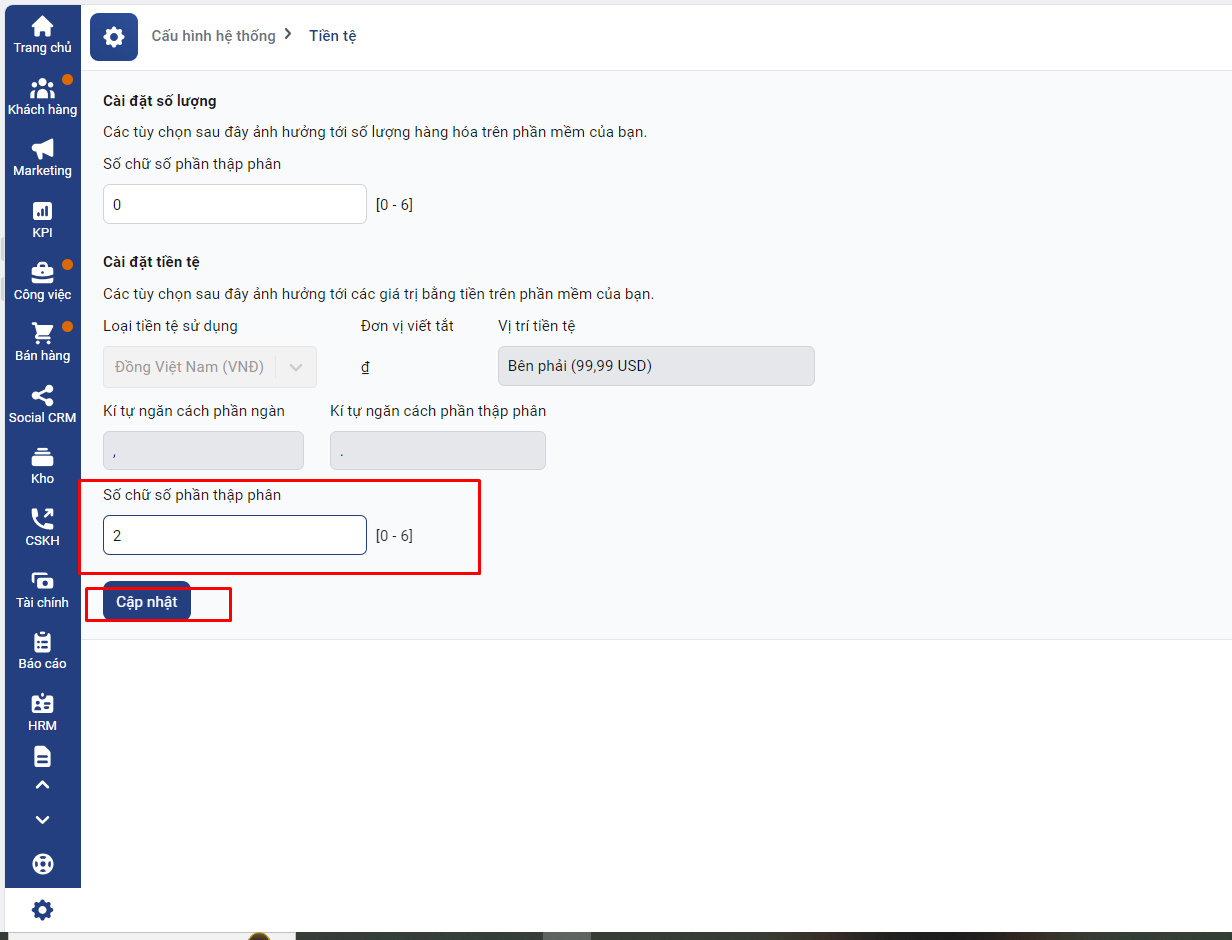Image resolution: width=1232 pixels, height=940 pixels.
Task: Open the Social CRM share icon
Action: (x=42, y=396)
